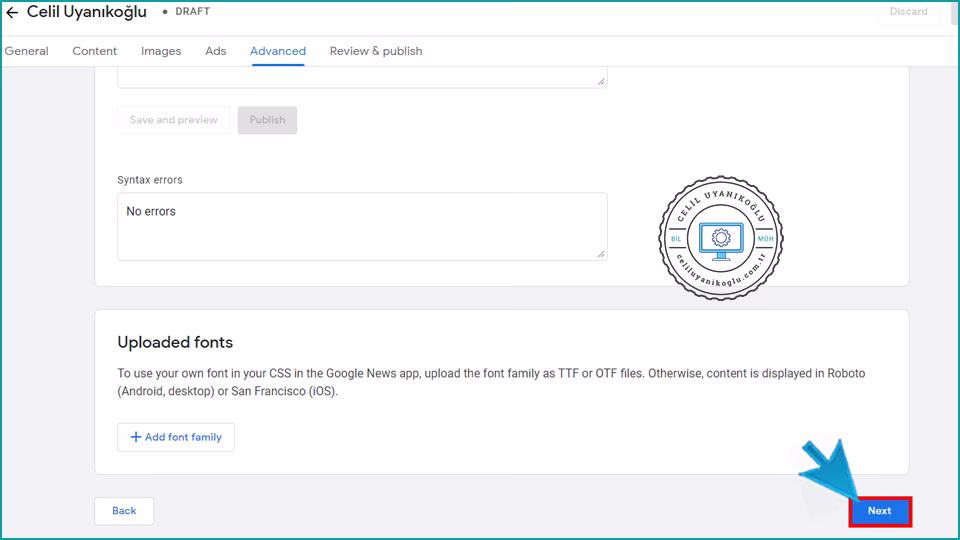This screenshot has width=960, height=540.
Task: Click the Save and preview button
Action: pyautogui.click(x=174, y=120)
